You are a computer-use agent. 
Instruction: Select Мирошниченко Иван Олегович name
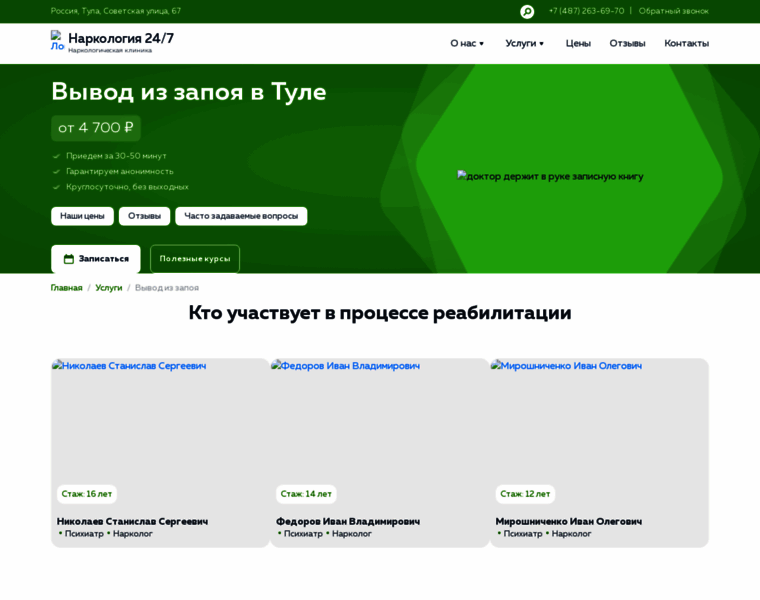(568, 521)
